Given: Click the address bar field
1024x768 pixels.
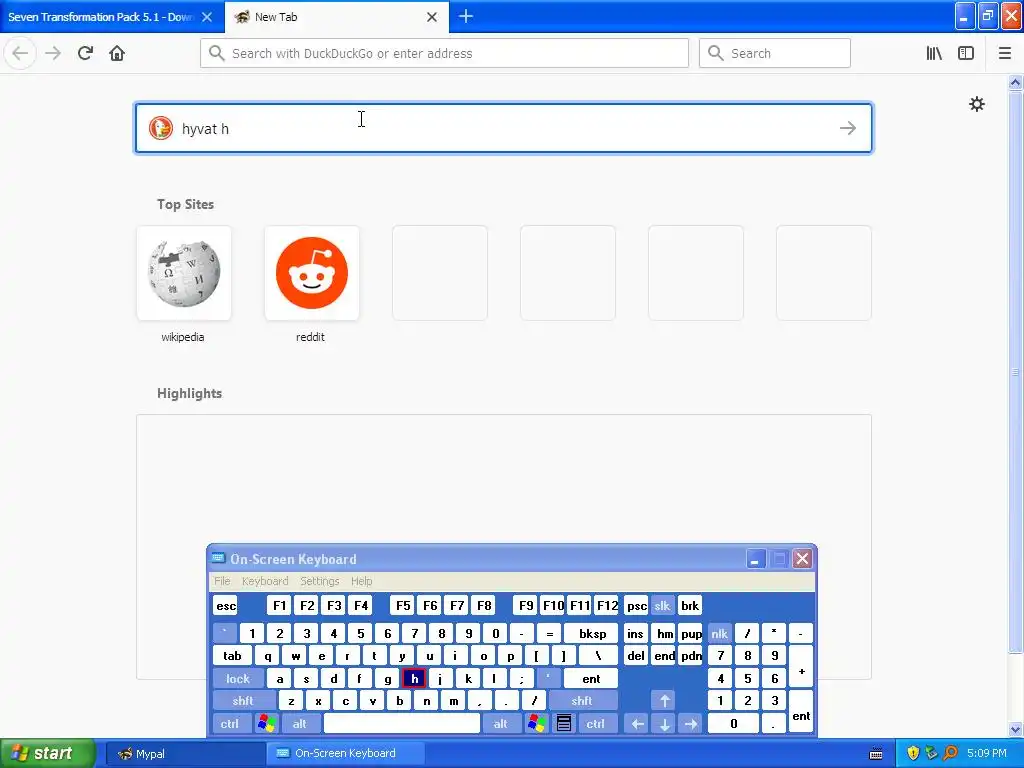Looking at the screenshot, I should (x=444, y=53).
